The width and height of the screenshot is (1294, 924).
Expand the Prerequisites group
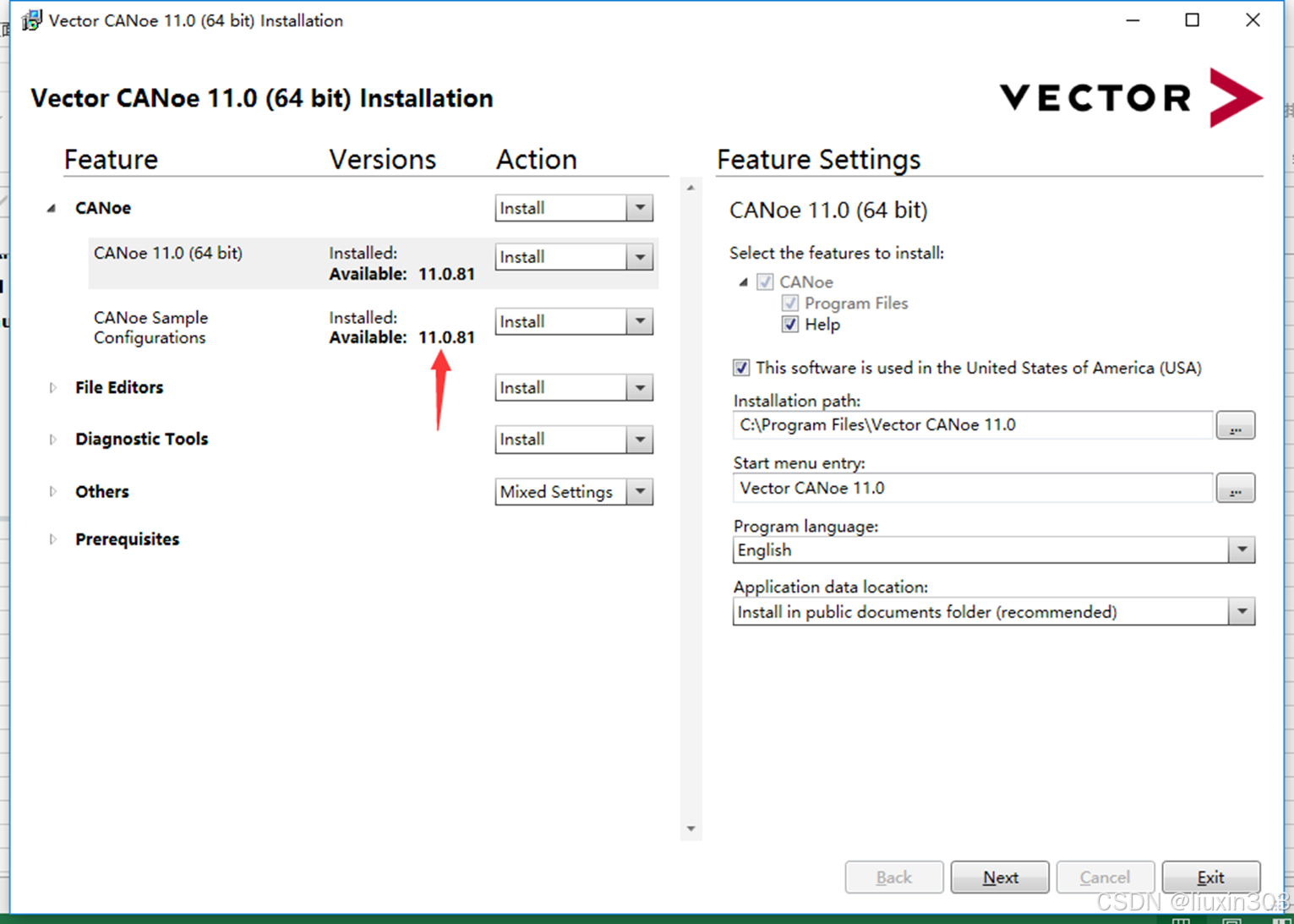(52, 539)
